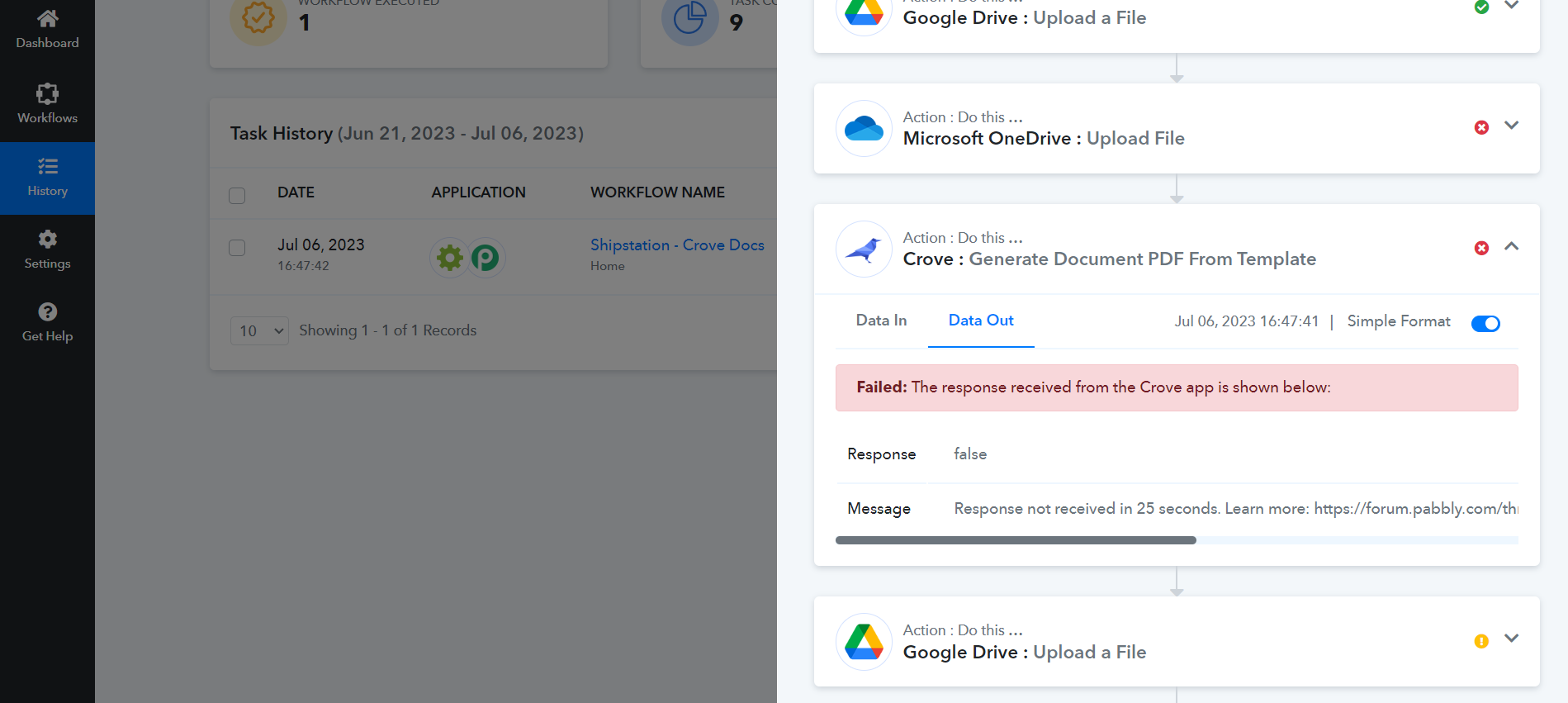
Task: Switch to the Data In tab
Action: [881, 321]
